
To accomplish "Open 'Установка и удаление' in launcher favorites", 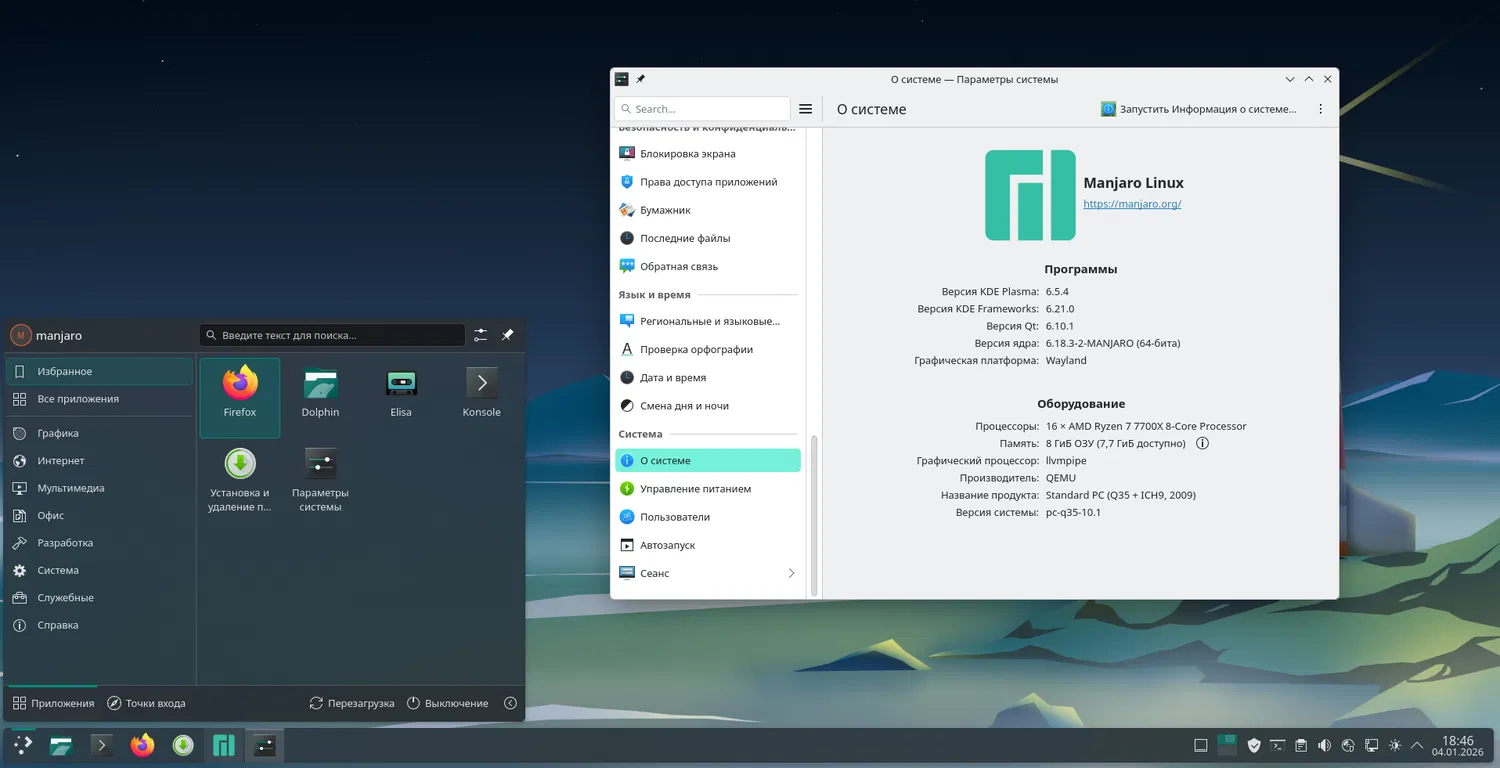I will coord(240,479).
